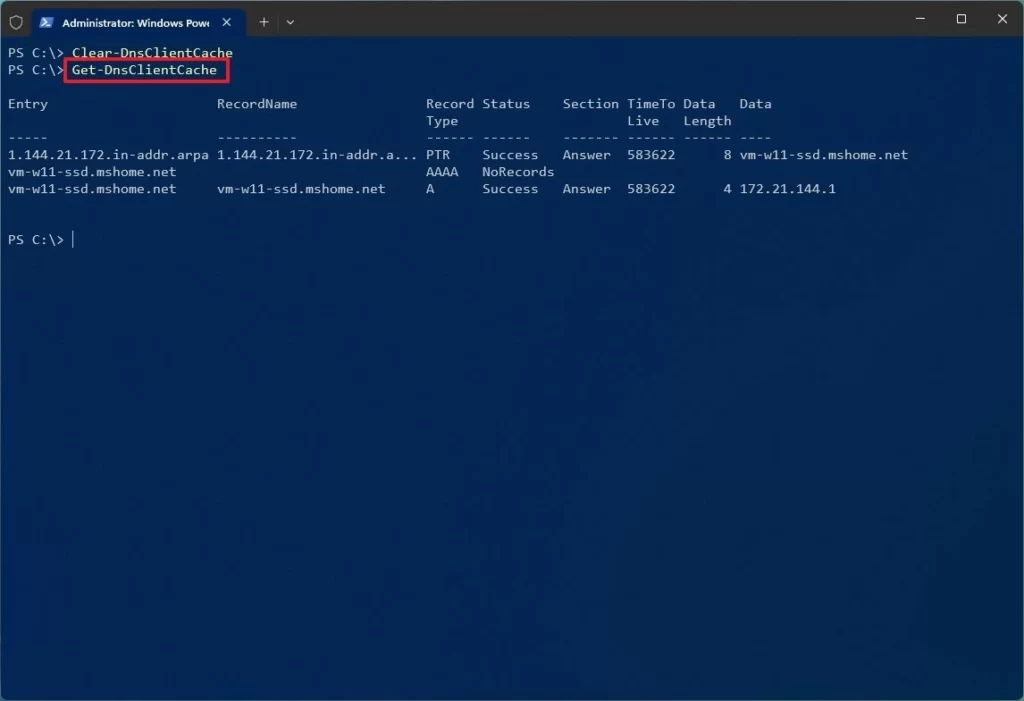Click Success status in PTR row
Image resolution: width=1024 pixels, height=701 pixels.
point(510,155)
